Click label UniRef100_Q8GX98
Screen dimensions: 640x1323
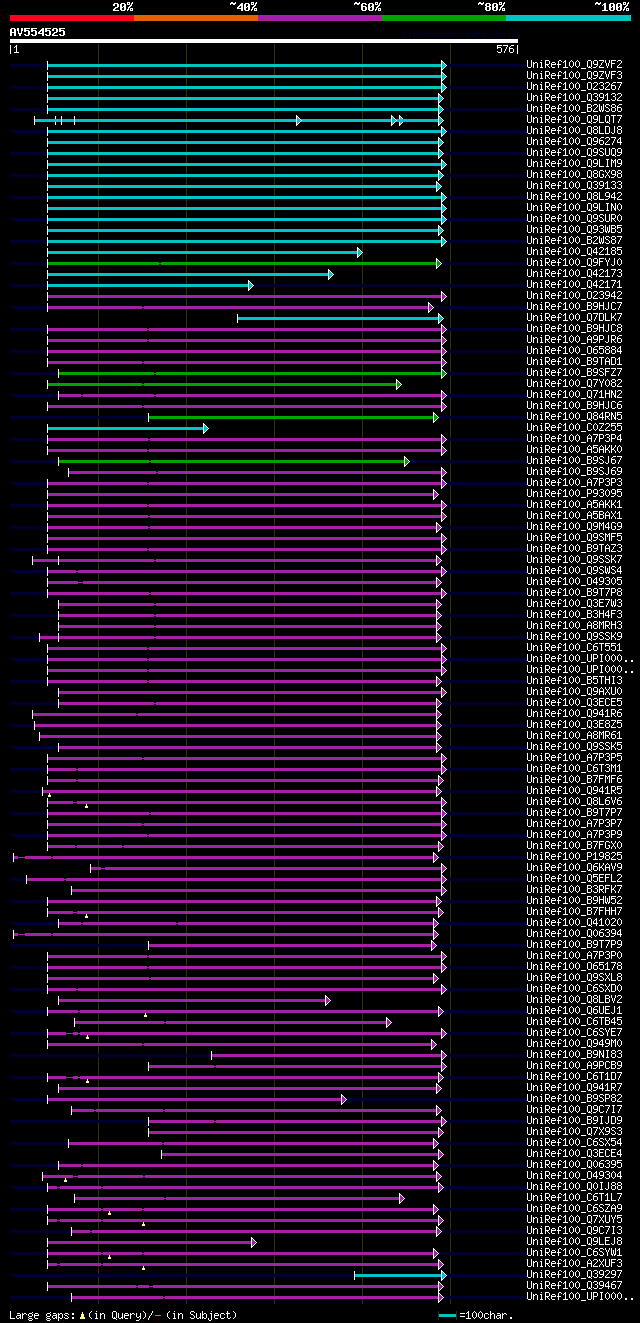tap(574, 175)
